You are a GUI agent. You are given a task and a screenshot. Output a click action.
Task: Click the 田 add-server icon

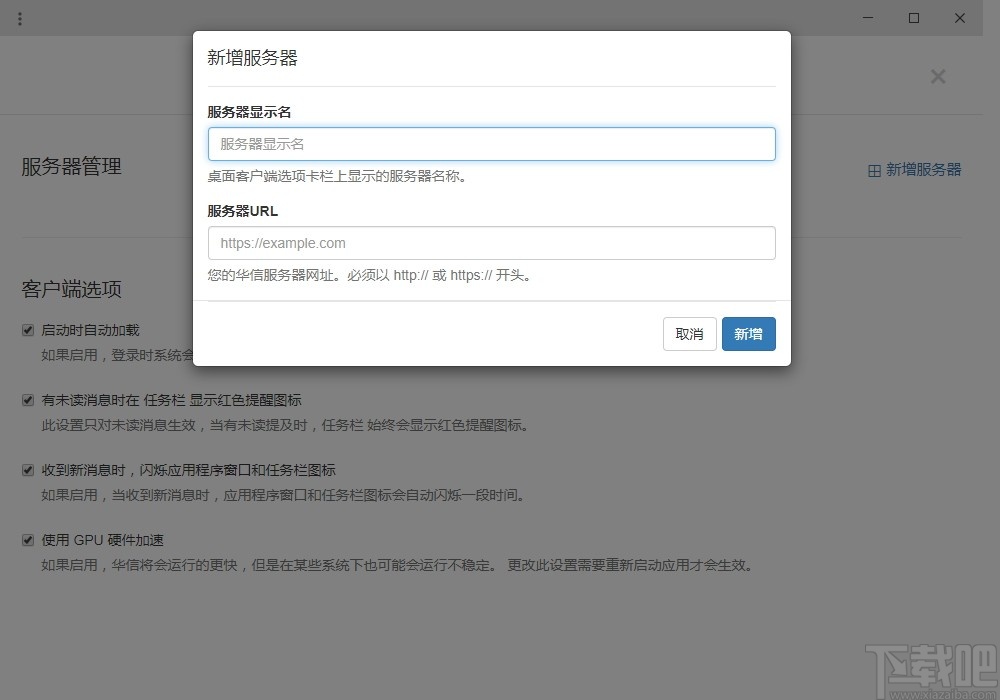click(875, 169)
